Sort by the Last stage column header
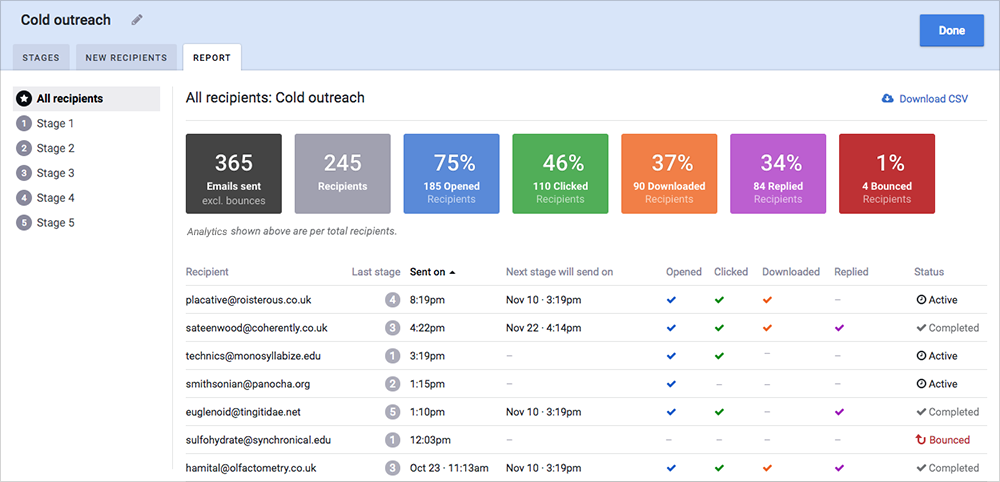Screen dimensions: 1000x482 [x=376, y=272]
